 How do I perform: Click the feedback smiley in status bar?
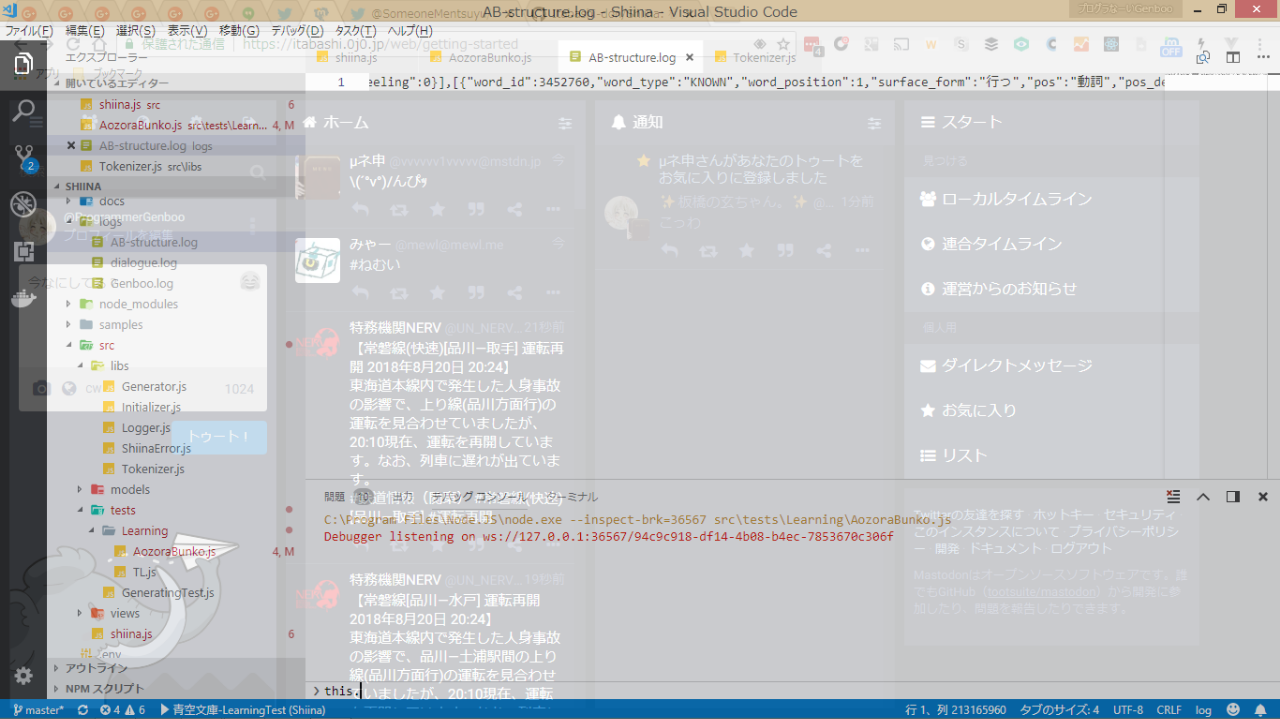tap(1233, 710)
